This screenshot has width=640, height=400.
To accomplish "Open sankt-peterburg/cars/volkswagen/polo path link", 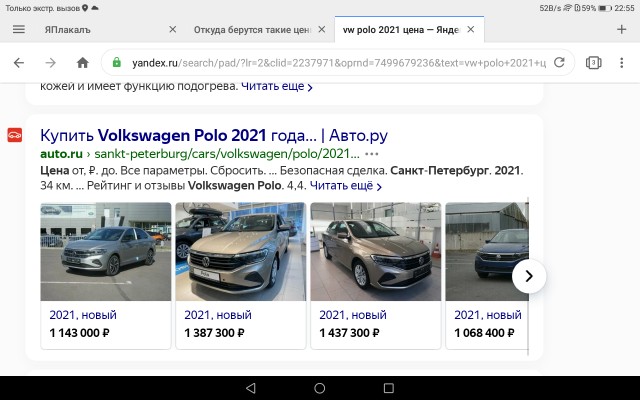I will pos(227,154).
